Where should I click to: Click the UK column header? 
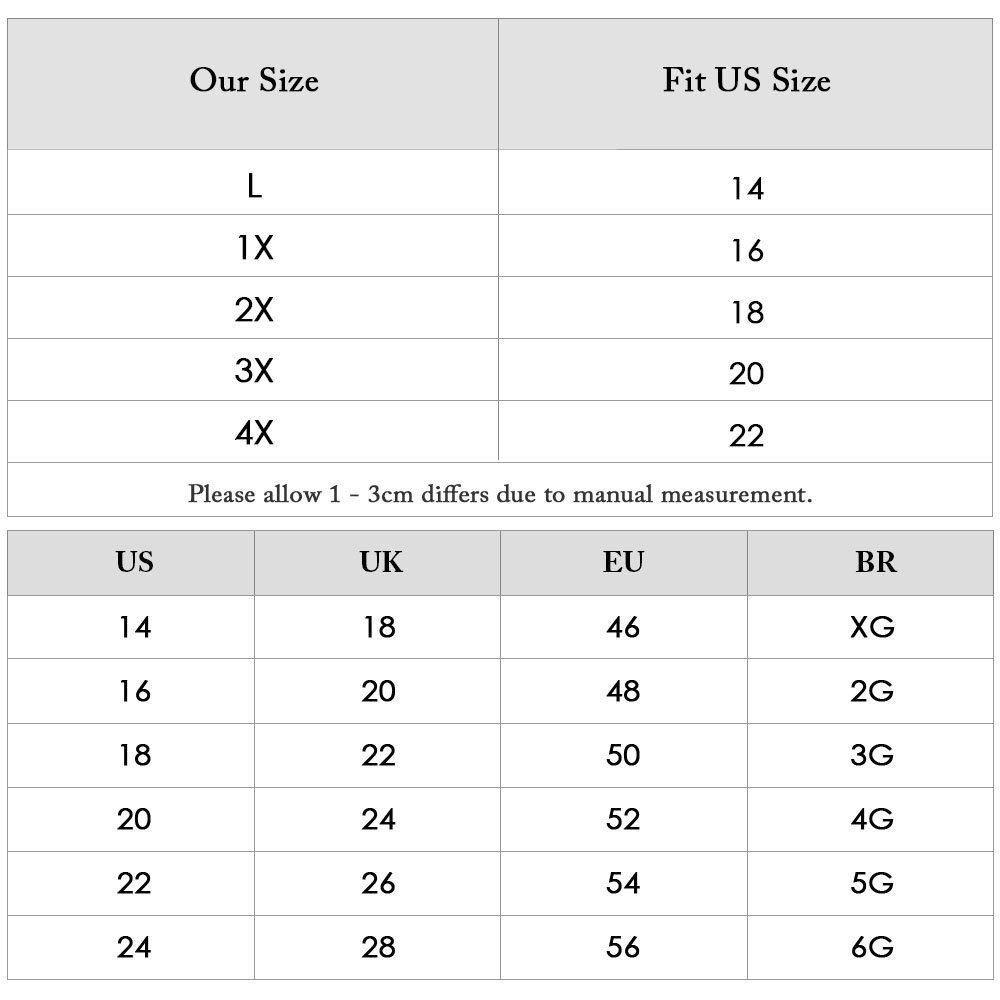380,563
